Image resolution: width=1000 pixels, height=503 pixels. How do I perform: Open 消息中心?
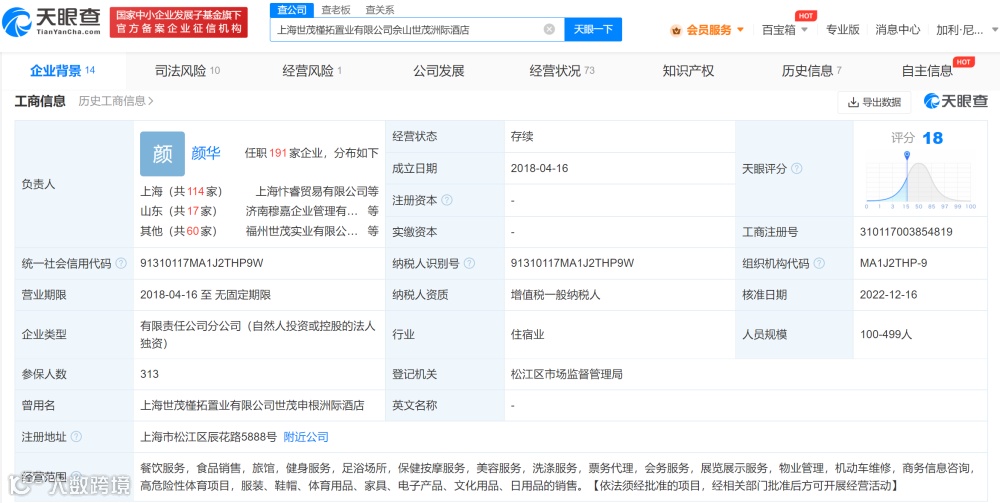point(897,29)
